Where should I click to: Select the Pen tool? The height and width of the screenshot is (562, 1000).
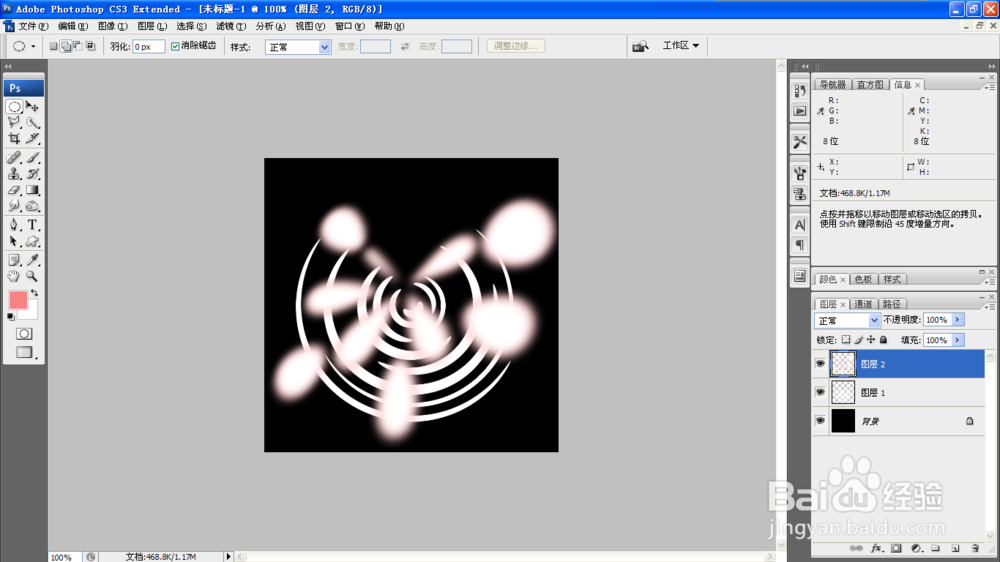(14, 225)
